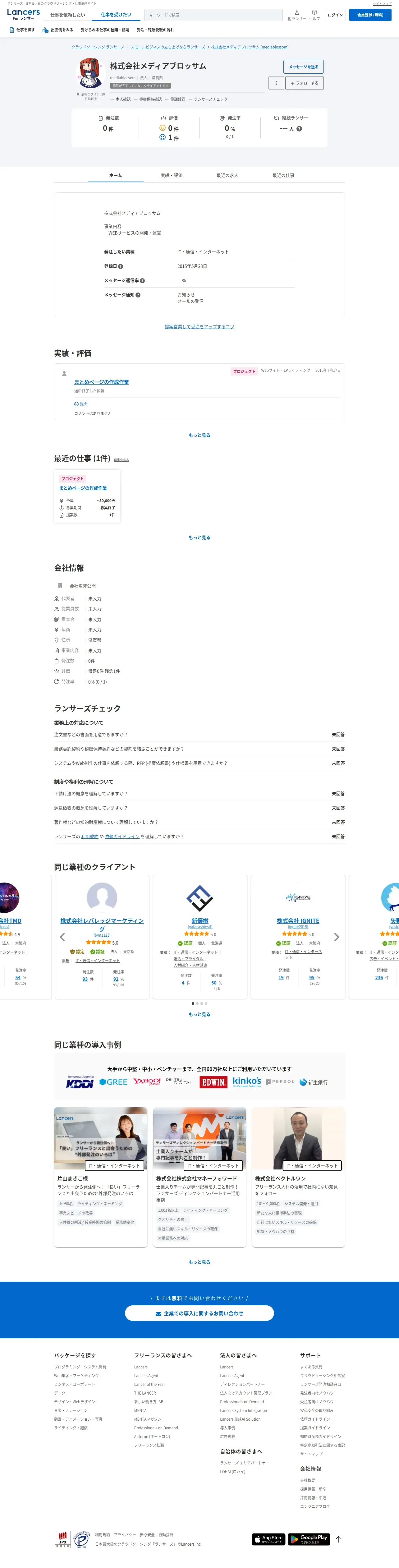399x1568 pixels.
Task: Click footer link プログラミング・システム開発
Action: (80, 1367)
